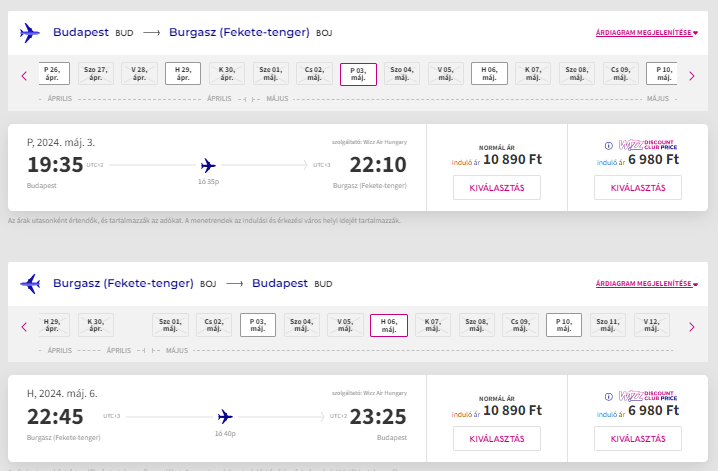Select return date P 03, máj.
Image resolution: width=718 pixels, height=471 pixels.
pos(257,325)
